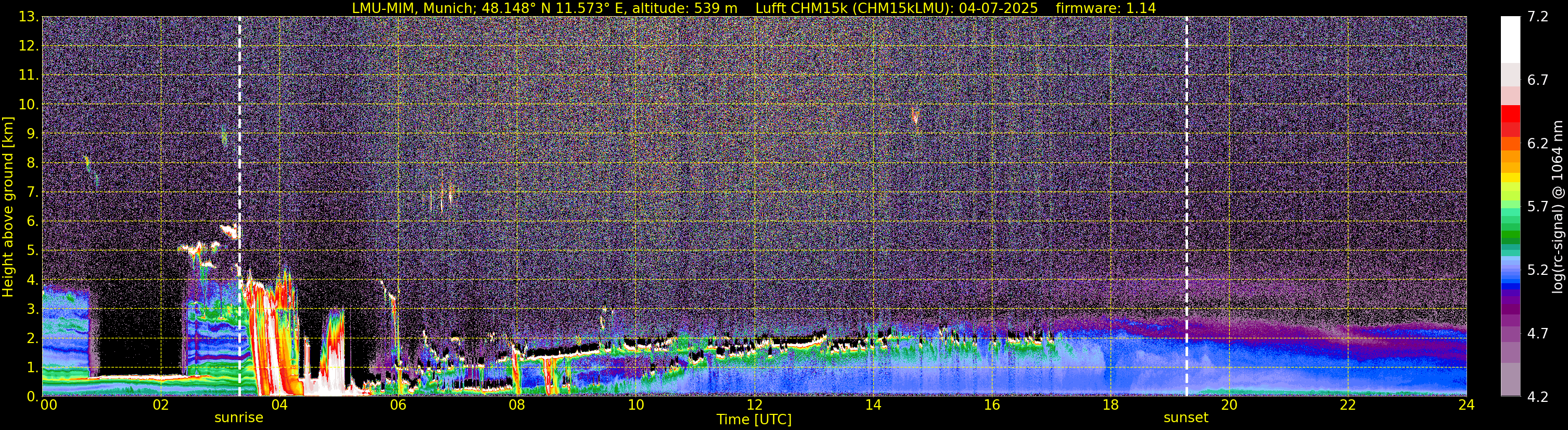Click the height tick label 3
Image resolution: width=1568 pixels, height=430 pixels.
pos(32,309)
